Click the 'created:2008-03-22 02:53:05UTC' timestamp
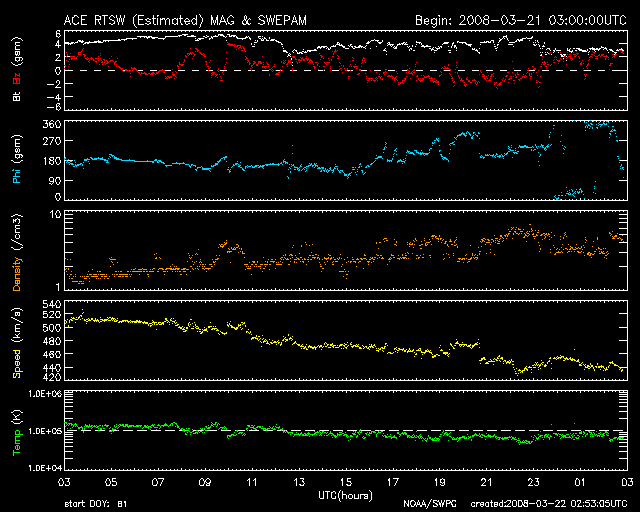Image resolution: width=640 pixels, height=512 pixels. coord(549,504)
